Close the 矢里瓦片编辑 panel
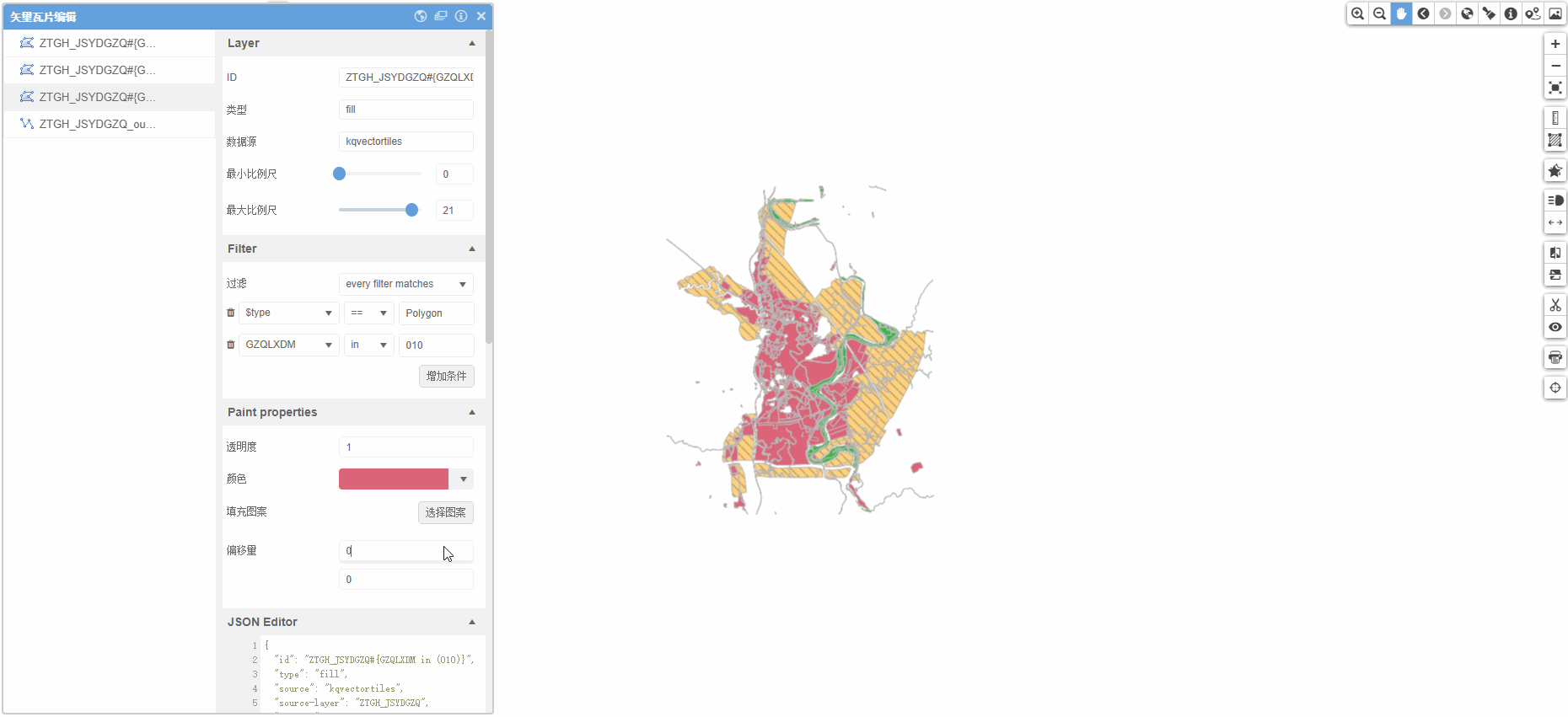The height and width of the screenshot is (717, 1568). tap(481, 16)
